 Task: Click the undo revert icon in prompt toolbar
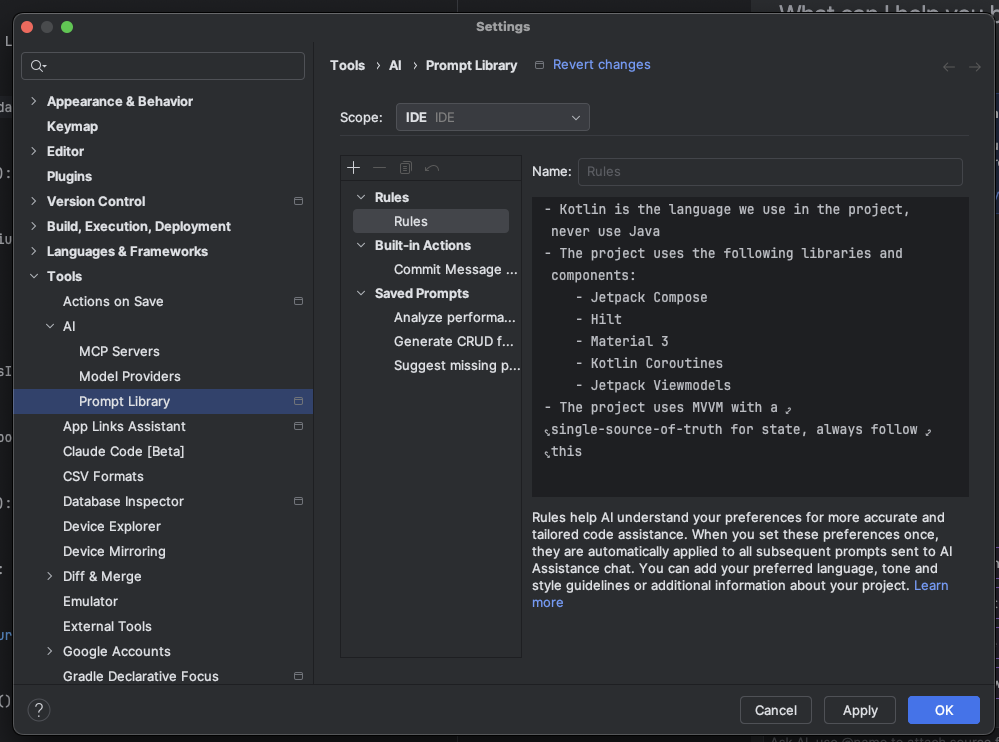point(432,168)
